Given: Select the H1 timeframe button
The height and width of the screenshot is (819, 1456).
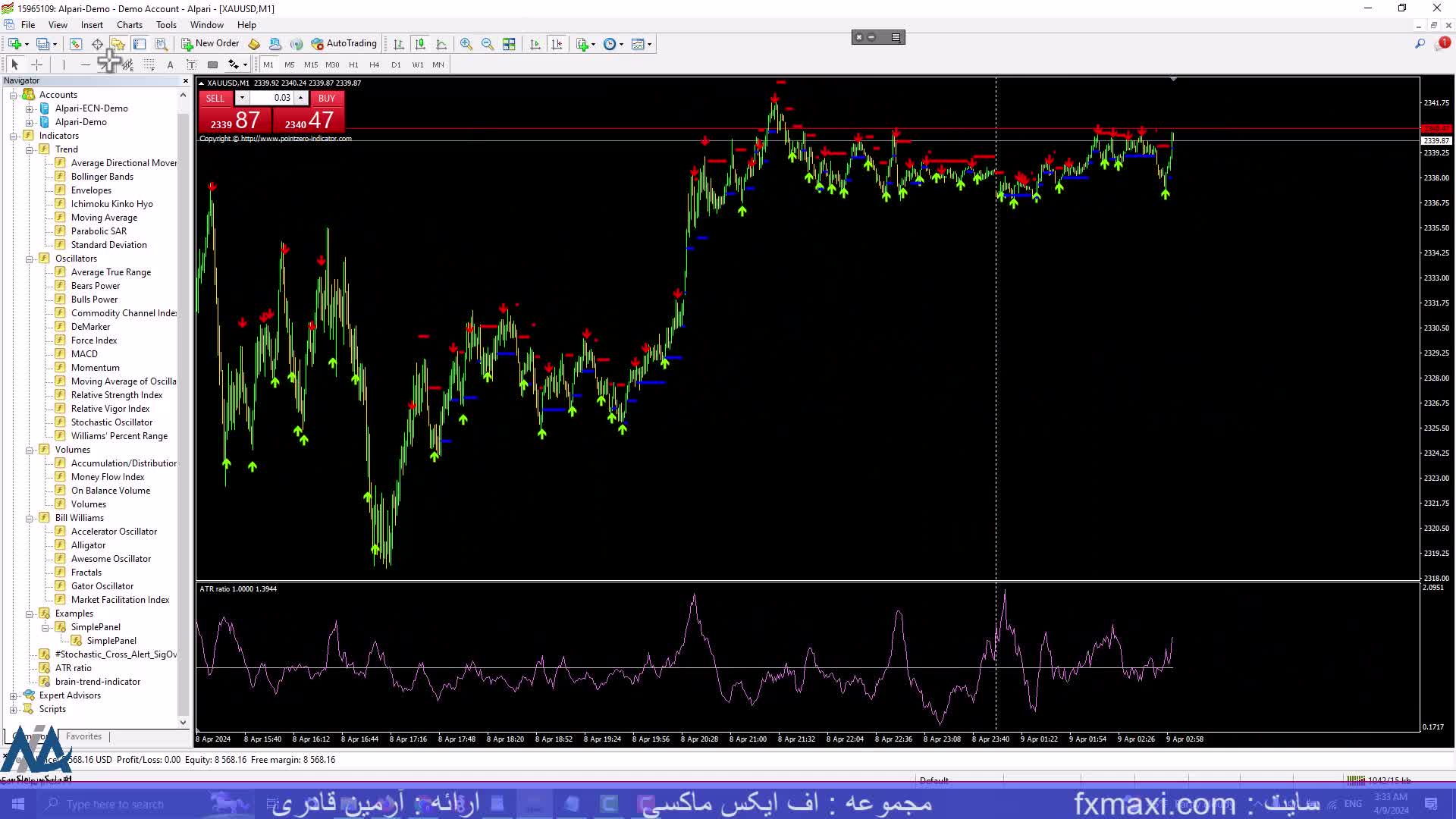Looking at the screenshot, I should point(353,64).
